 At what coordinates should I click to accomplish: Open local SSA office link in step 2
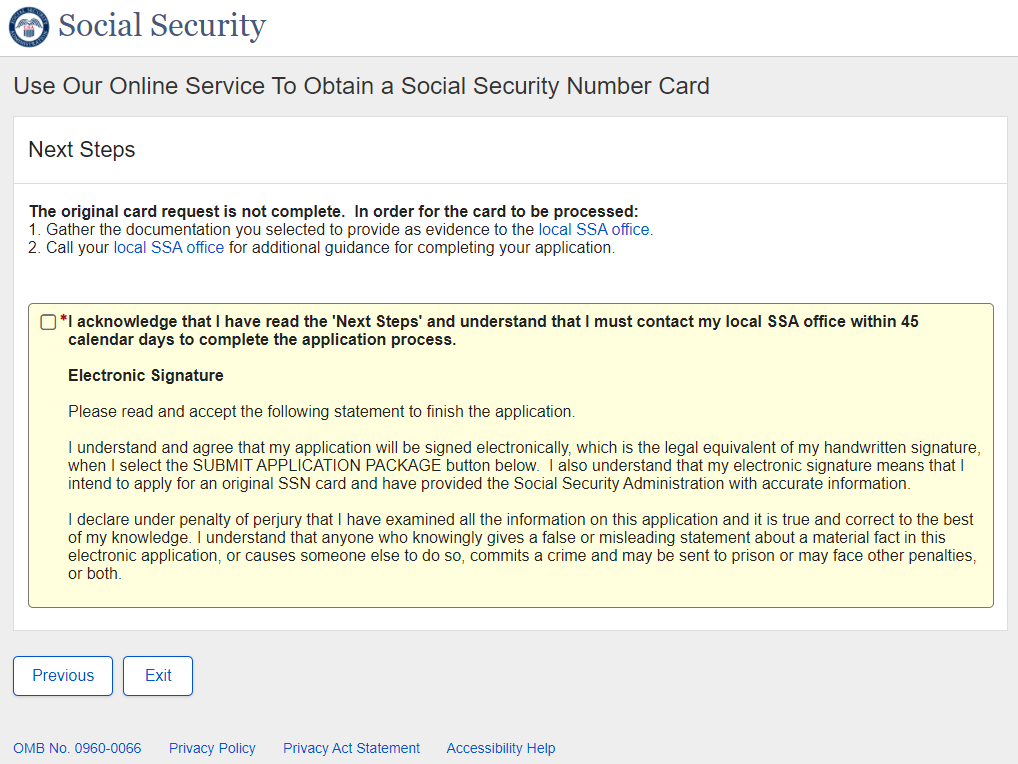tap(169, 248)
